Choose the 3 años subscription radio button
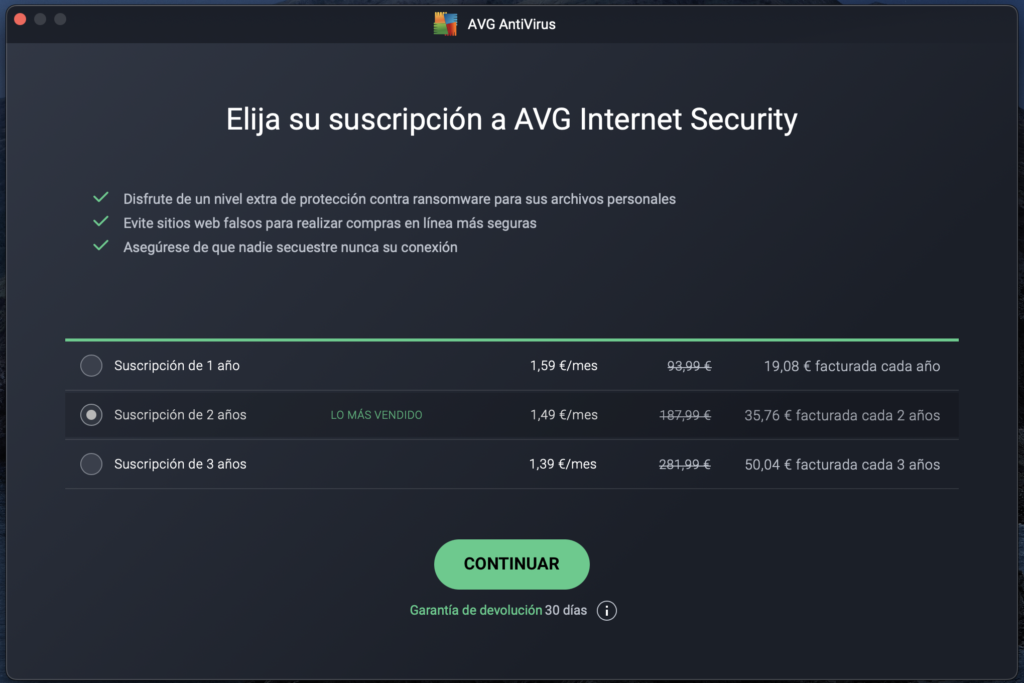The width and height of the screenshot is (1024, 683). [x=91, y=464]
